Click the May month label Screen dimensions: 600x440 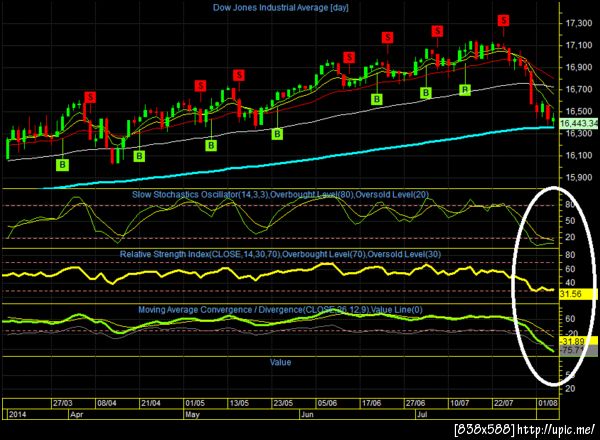point(192,414)
